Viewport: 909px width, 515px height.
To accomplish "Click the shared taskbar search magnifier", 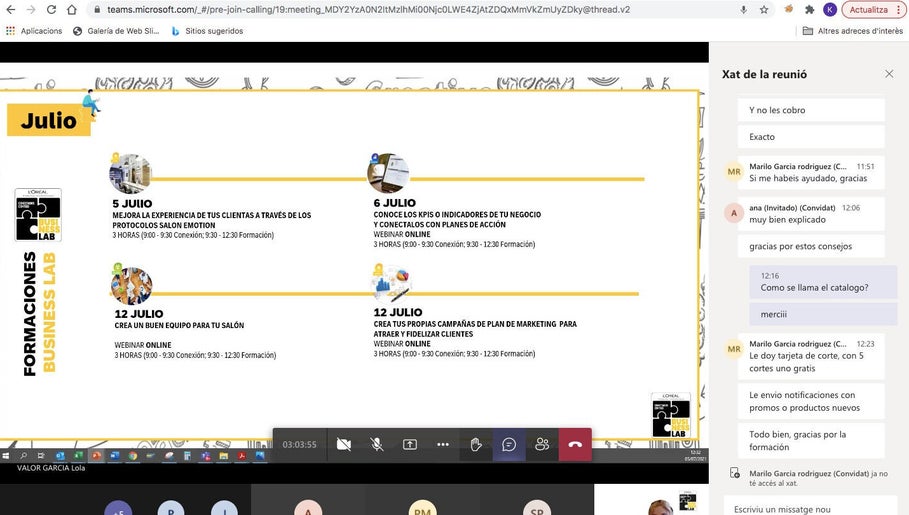I will click(x=24, y=456).
